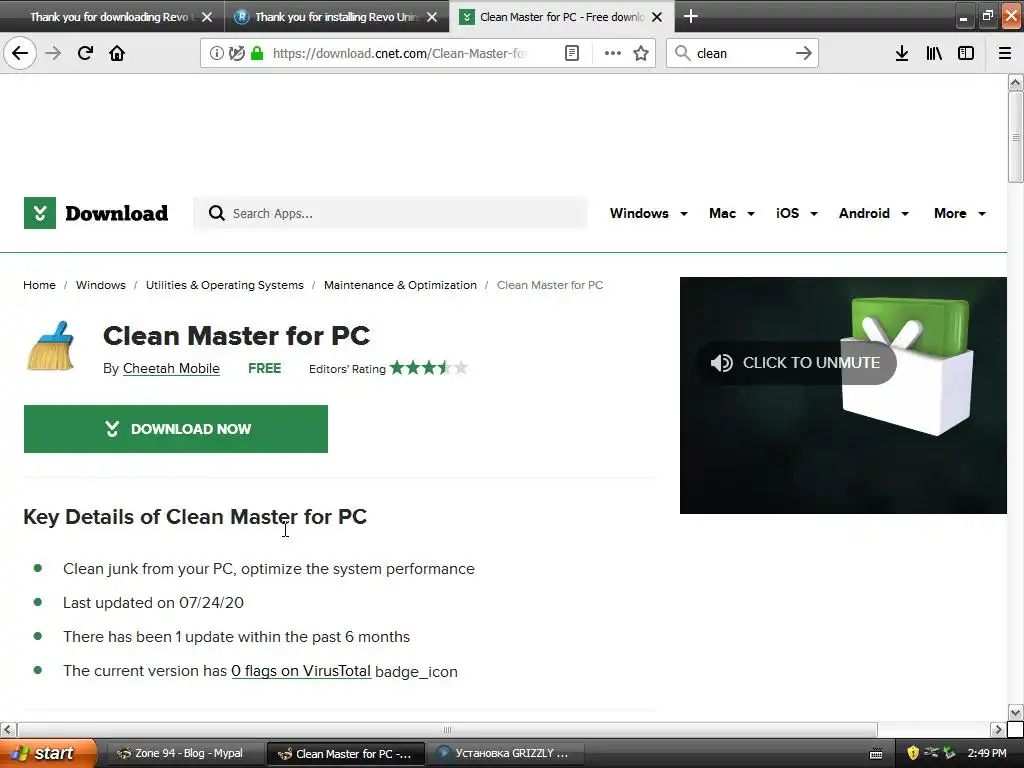Open Установка GRIZZLY taskbar item
Viewport: 1024px width, 768px height.
point(507,754)
